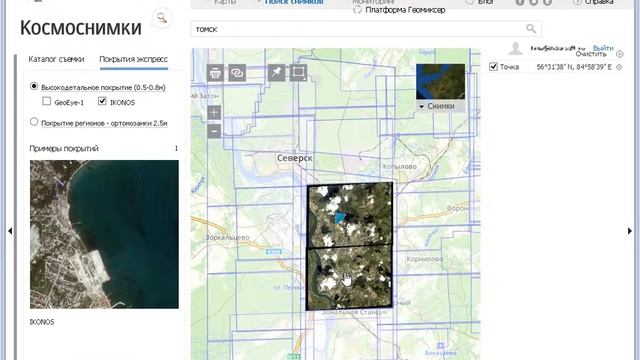Zoom in with the map plus button
Viewport: 640px width, 360px height.
pos(214,113)
